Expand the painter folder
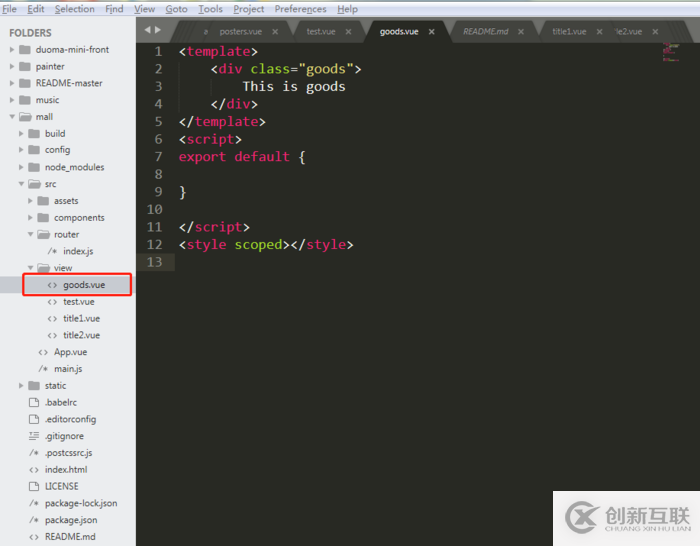700x546 pixels. (12, 67)
